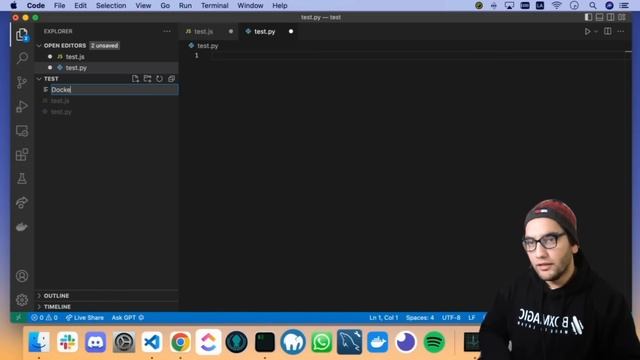This screenshot has width=640, height=360.
Task: Toggle the bottom panel layout
Action: coord(600,17)
